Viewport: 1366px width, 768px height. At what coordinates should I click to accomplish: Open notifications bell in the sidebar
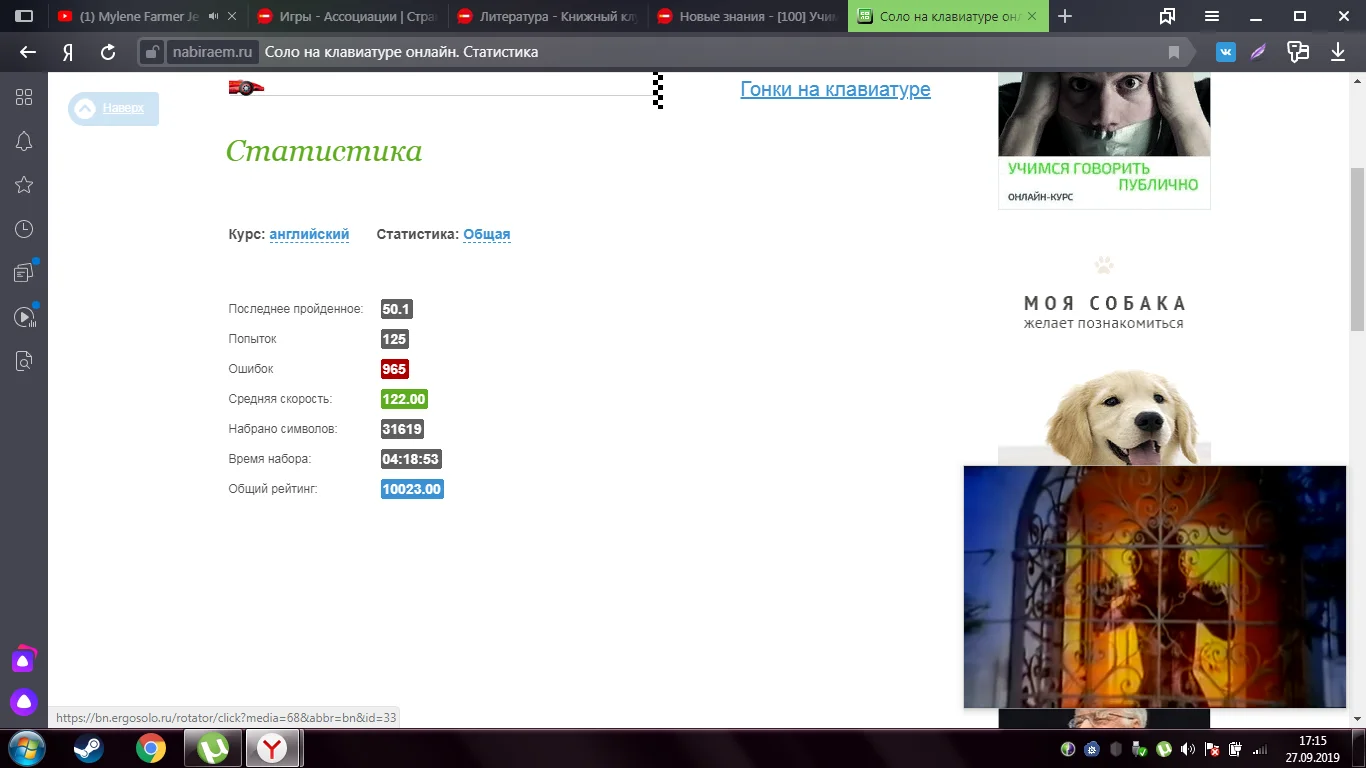(x=24, y=141)
